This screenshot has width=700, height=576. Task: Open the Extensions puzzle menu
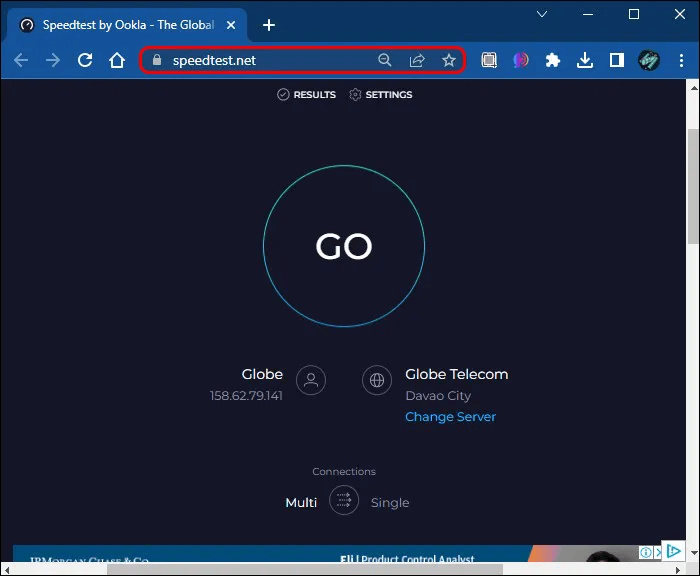click(x=553, y=60)
